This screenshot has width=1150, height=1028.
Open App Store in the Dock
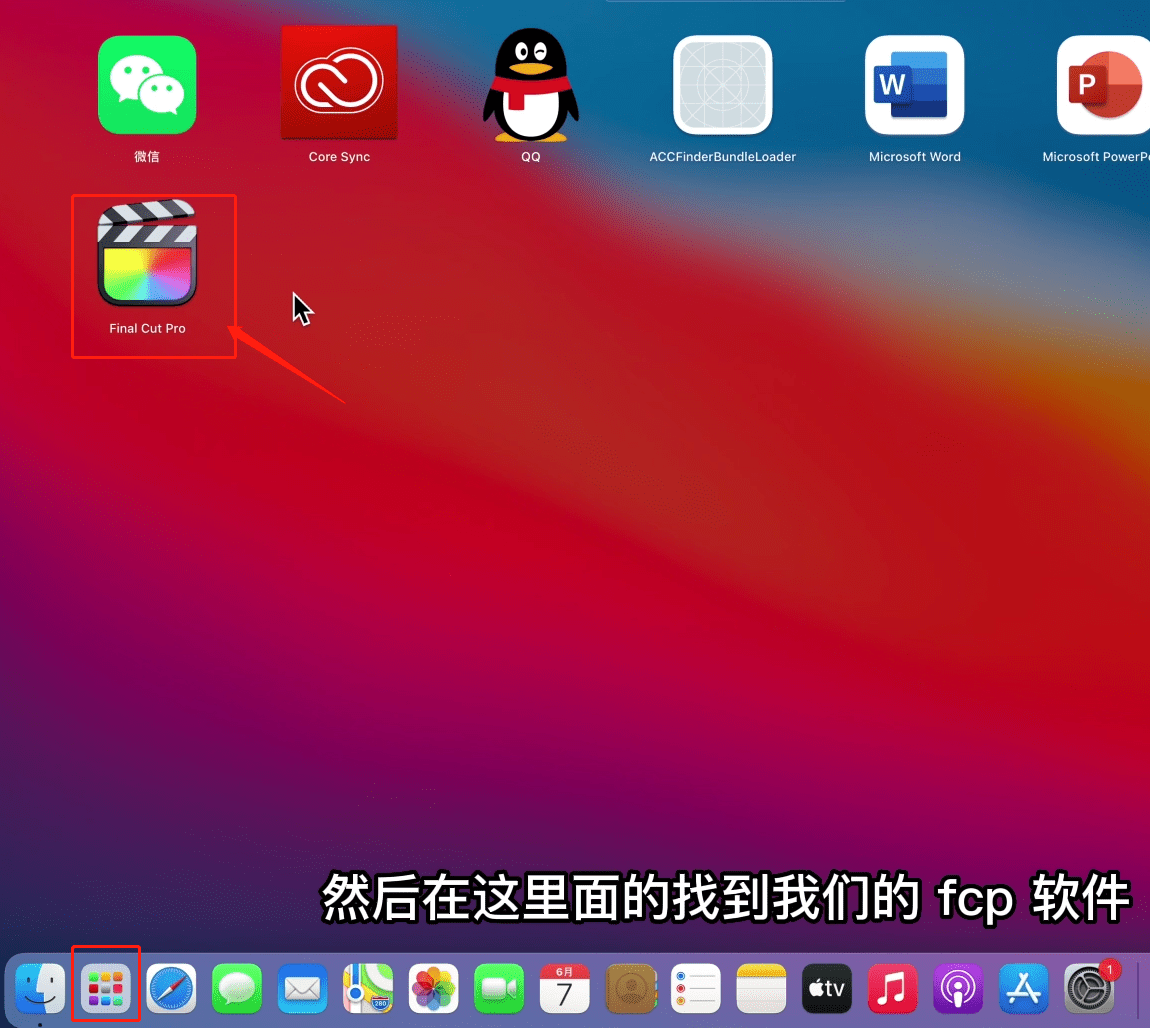point(1023,988)
